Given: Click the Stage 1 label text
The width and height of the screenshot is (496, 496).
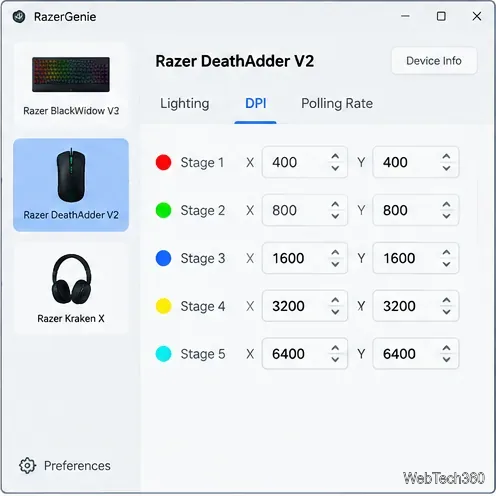Looking at the screenshot, I should 202,163.
